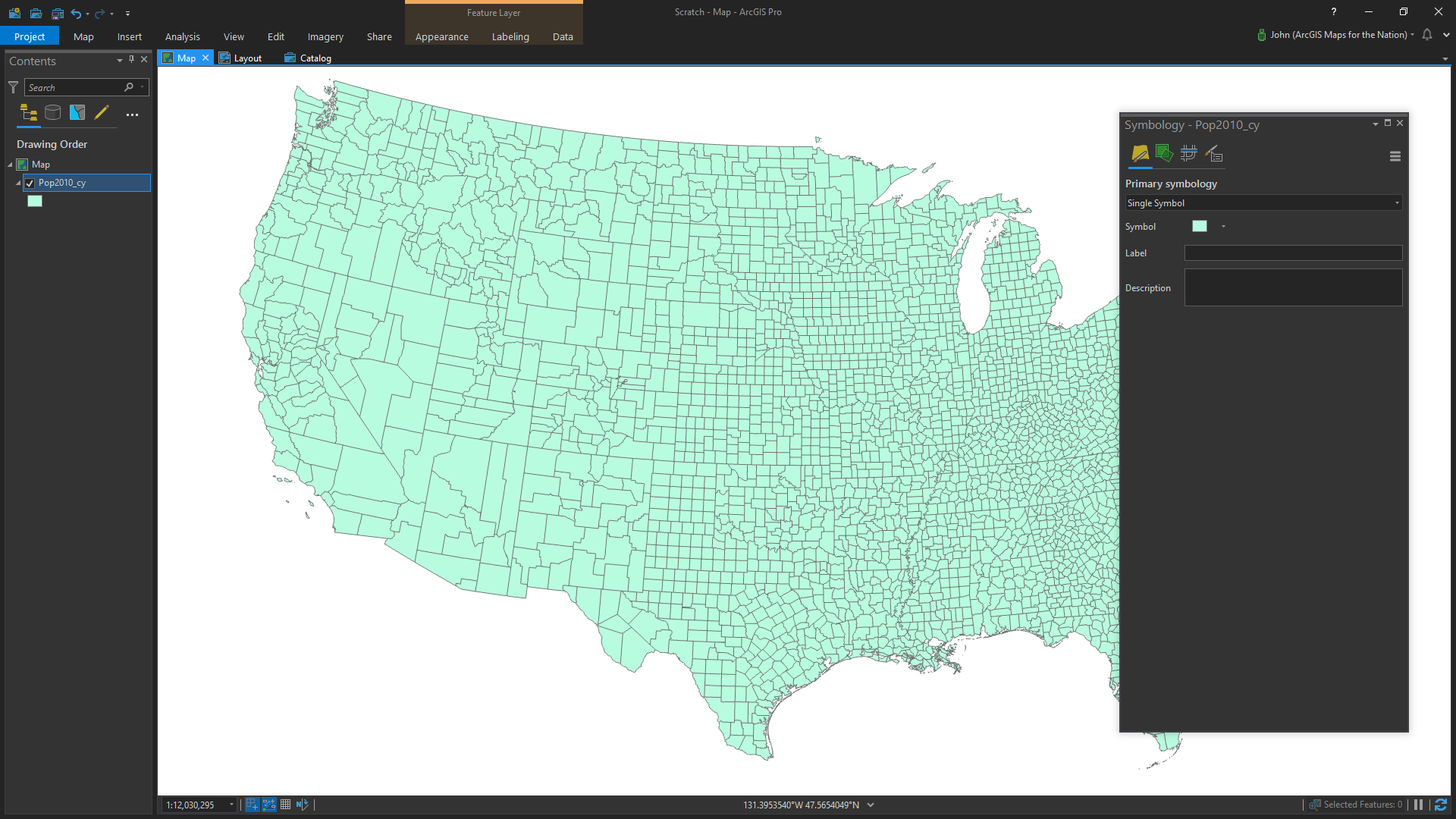Click the Symbol color swatch in Symbology
Image resolution: width=1456 pixels, height=819 pixels.
click(1200, 227)
